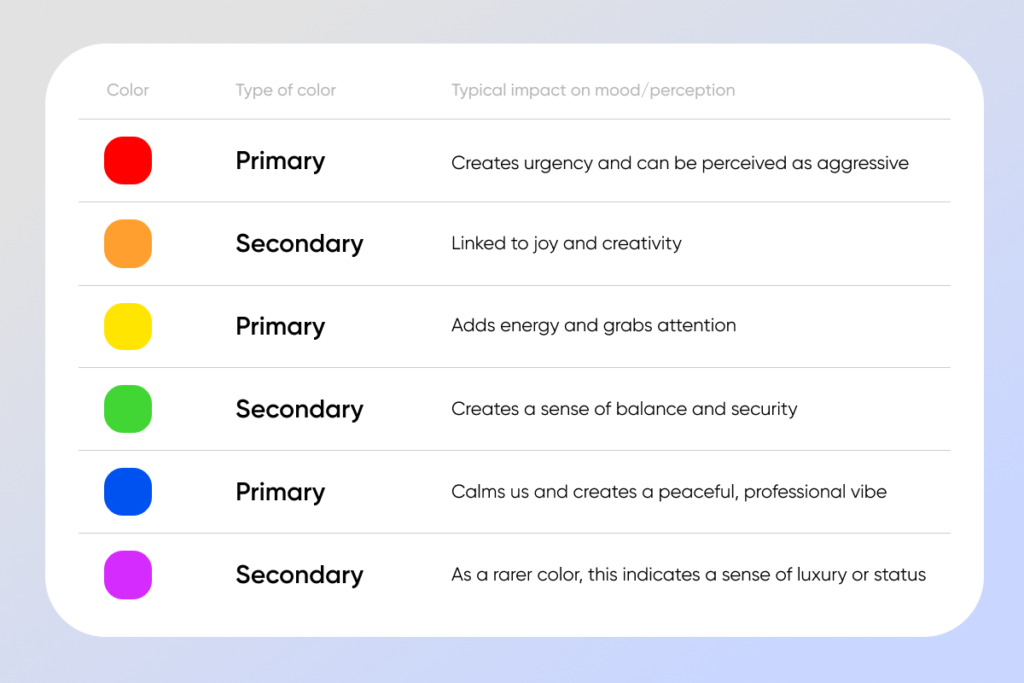Click the "Linked to joy and creativity" text

click(x=566, y=243)
